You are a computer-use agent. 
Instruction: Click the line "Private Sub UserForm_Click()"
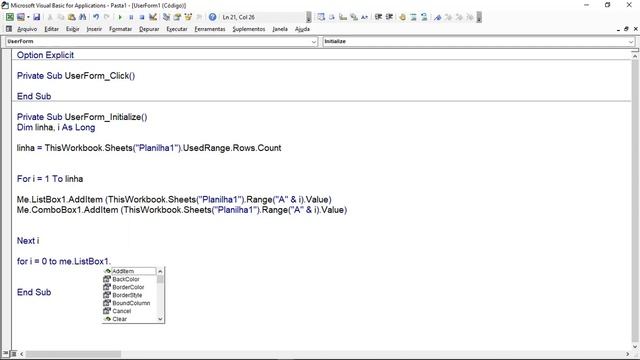click(x=76, y=76)
